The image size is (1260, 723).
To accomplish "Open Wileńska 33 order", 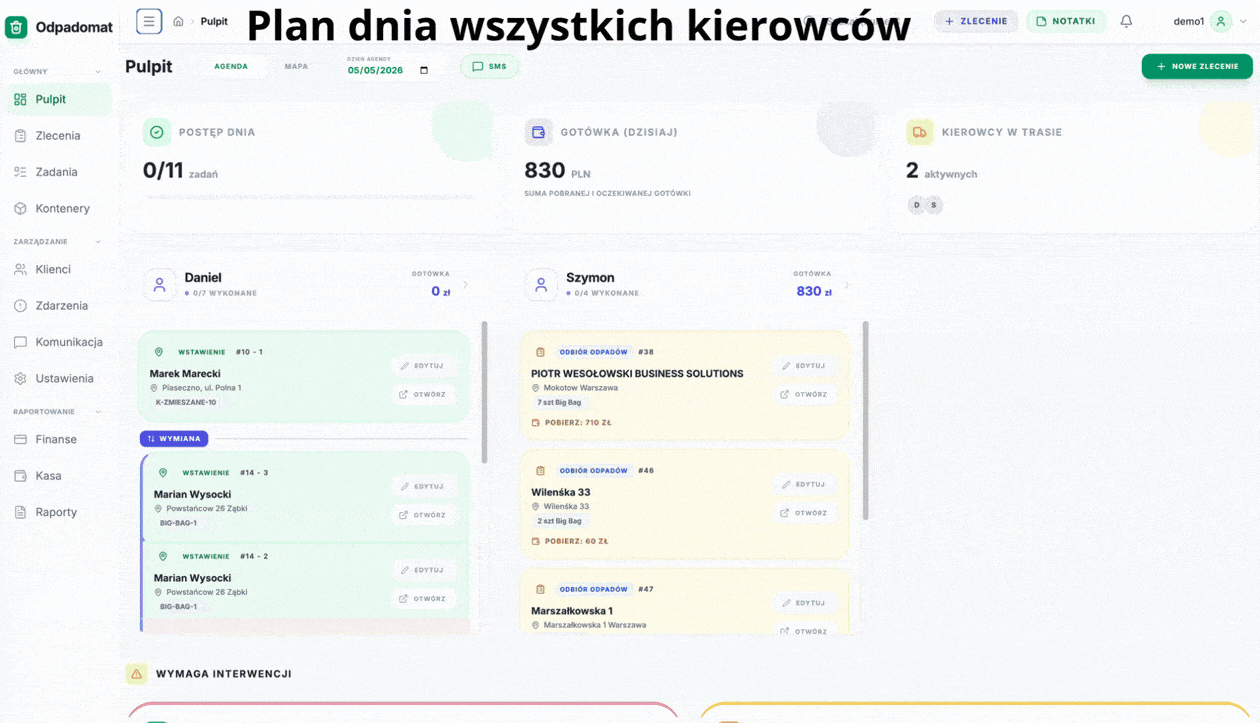I will point(805,513).
